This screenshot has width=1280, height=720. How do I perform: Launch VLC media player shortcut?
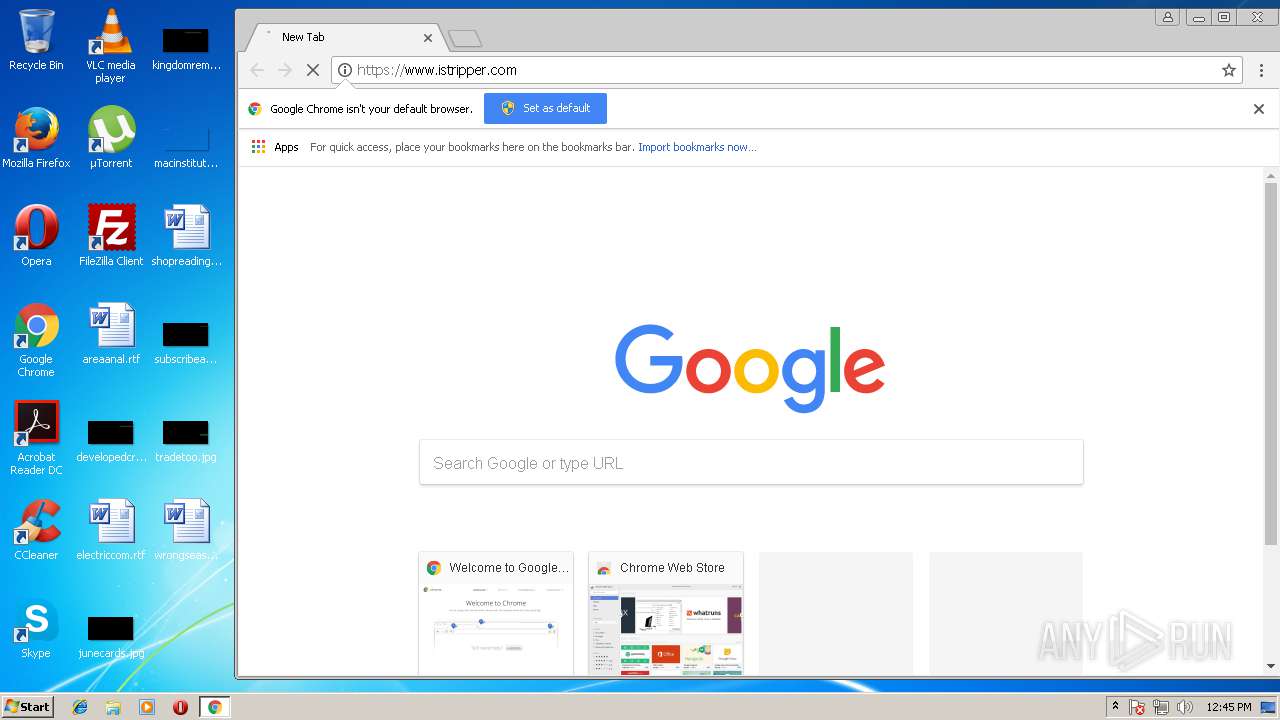pos(110,45)
